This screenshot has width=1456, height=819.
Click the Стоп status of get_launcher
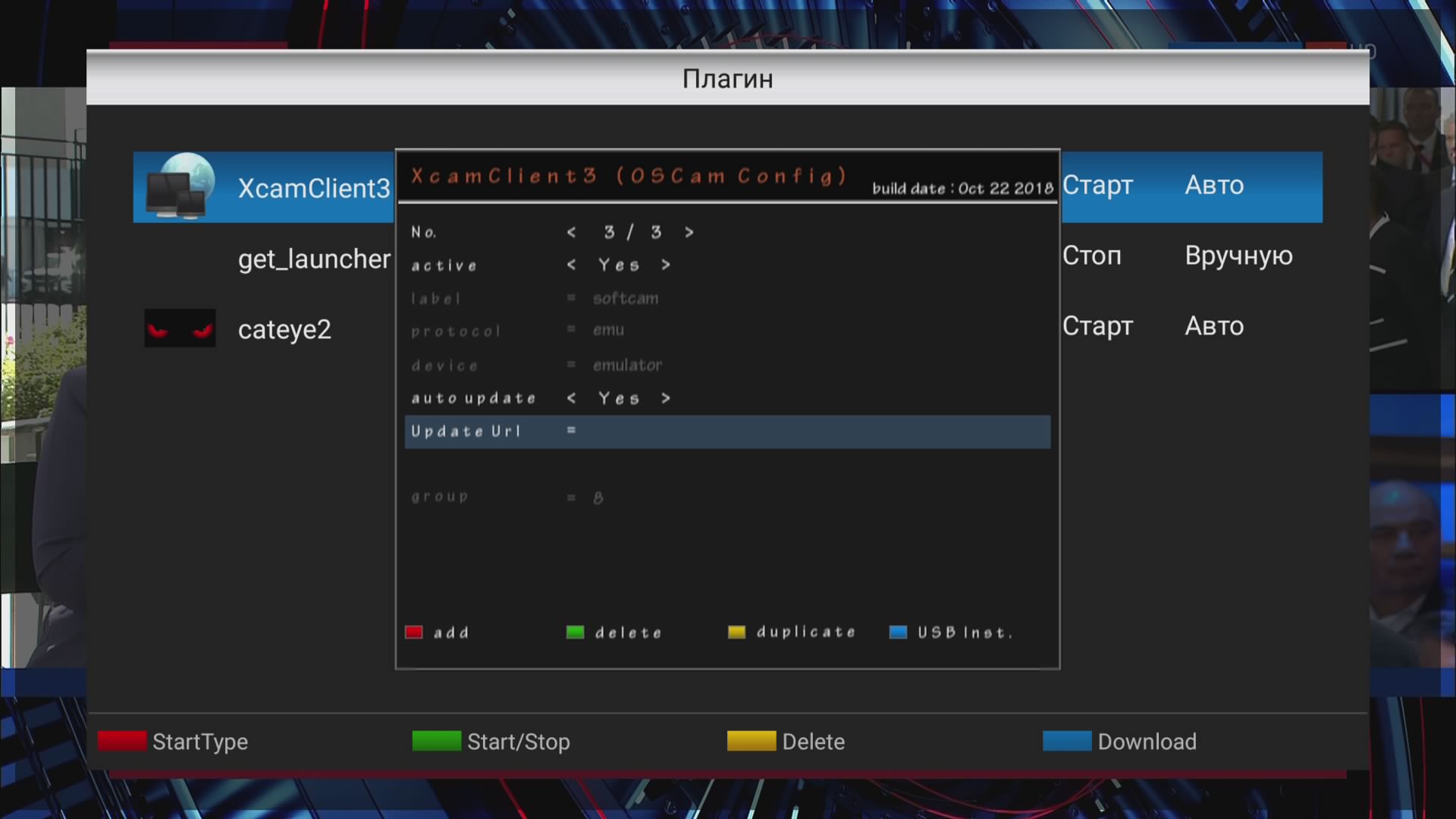(x=1091, y=256)
